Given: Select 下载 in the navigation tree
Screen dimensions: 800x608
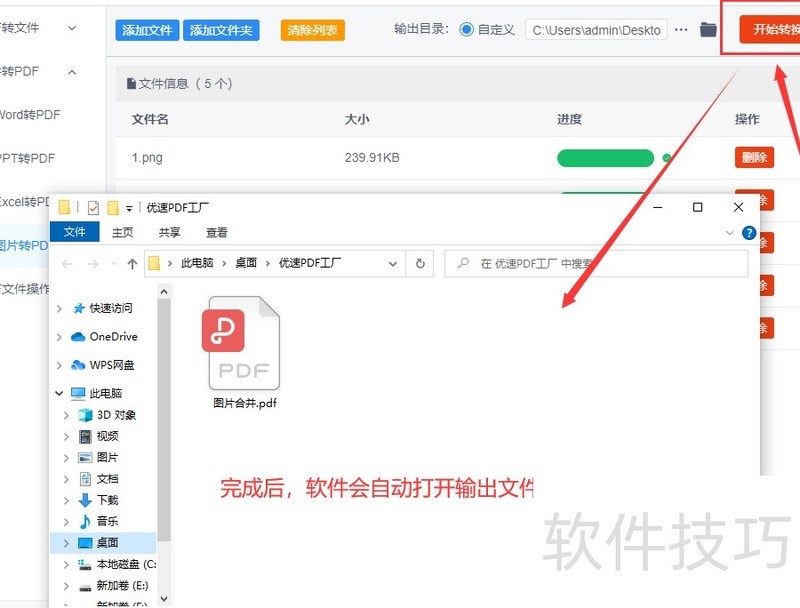Looking at the screenshot, I should click(x=107, y=500).
